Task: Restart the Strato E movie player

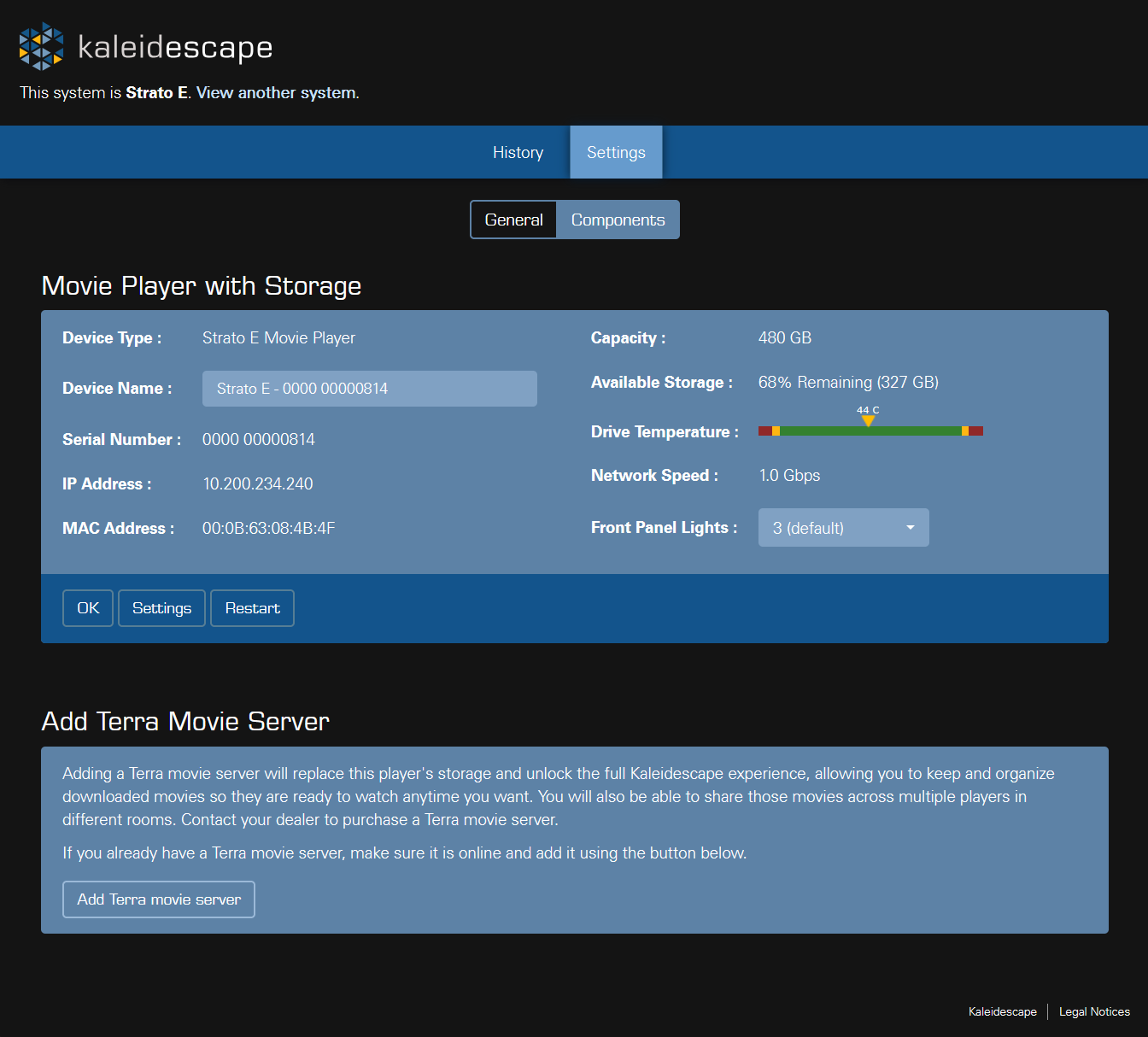Action: (252, 607)
